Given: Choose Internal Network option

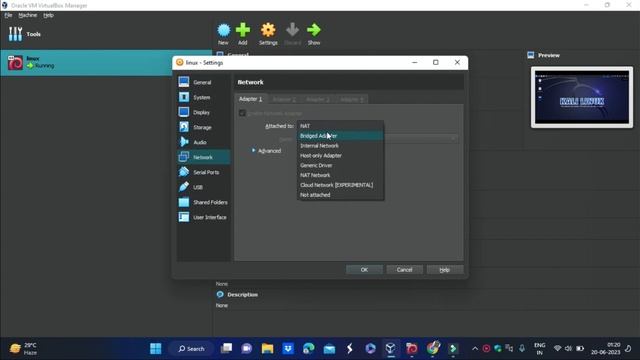Looking at the screenshot, I should click(x=340, y=145).
